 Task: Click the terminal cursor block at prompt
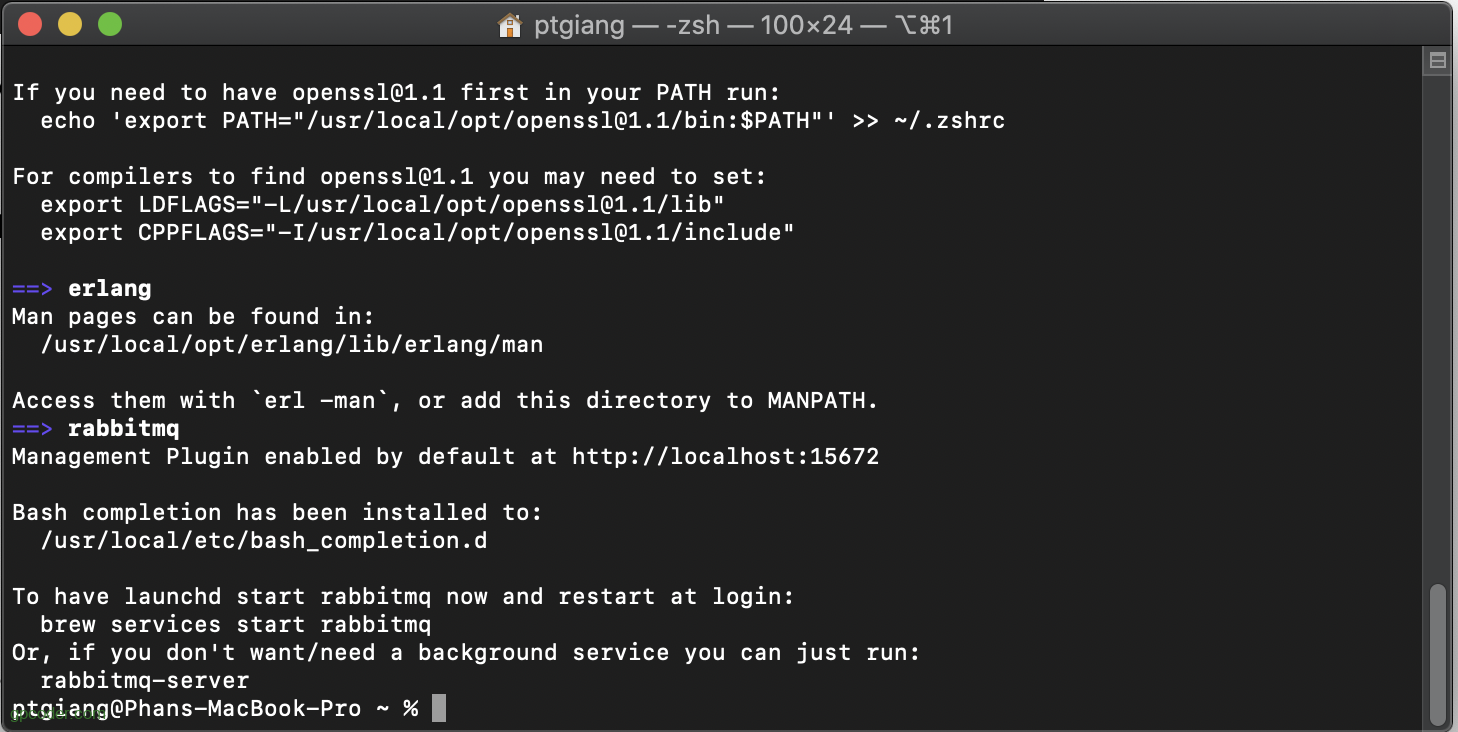439,708
